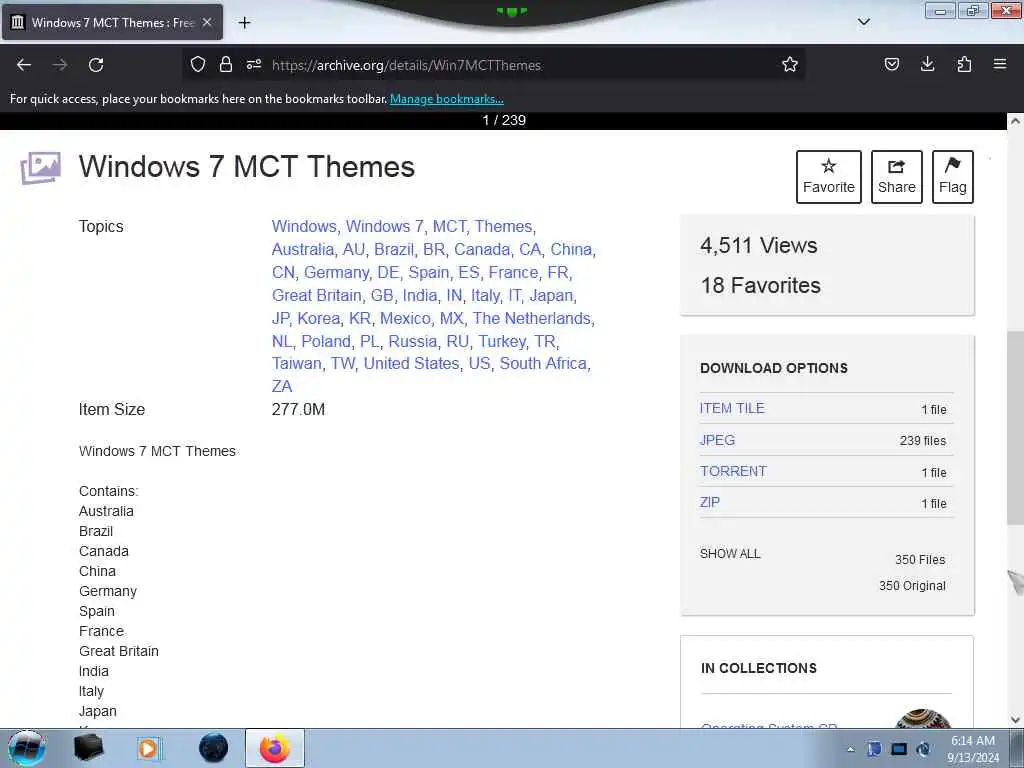
Task: Click SHOW ALL files link
Action: coord(730,554)
